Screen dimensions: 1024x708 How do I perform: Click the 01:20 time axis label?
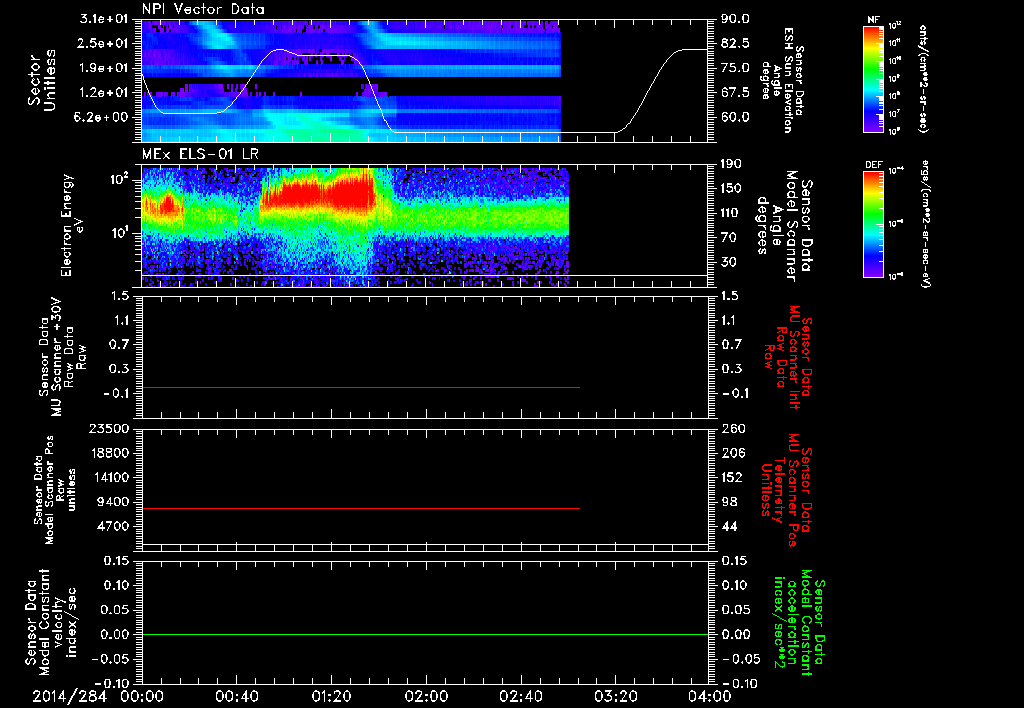coord(331,696)
